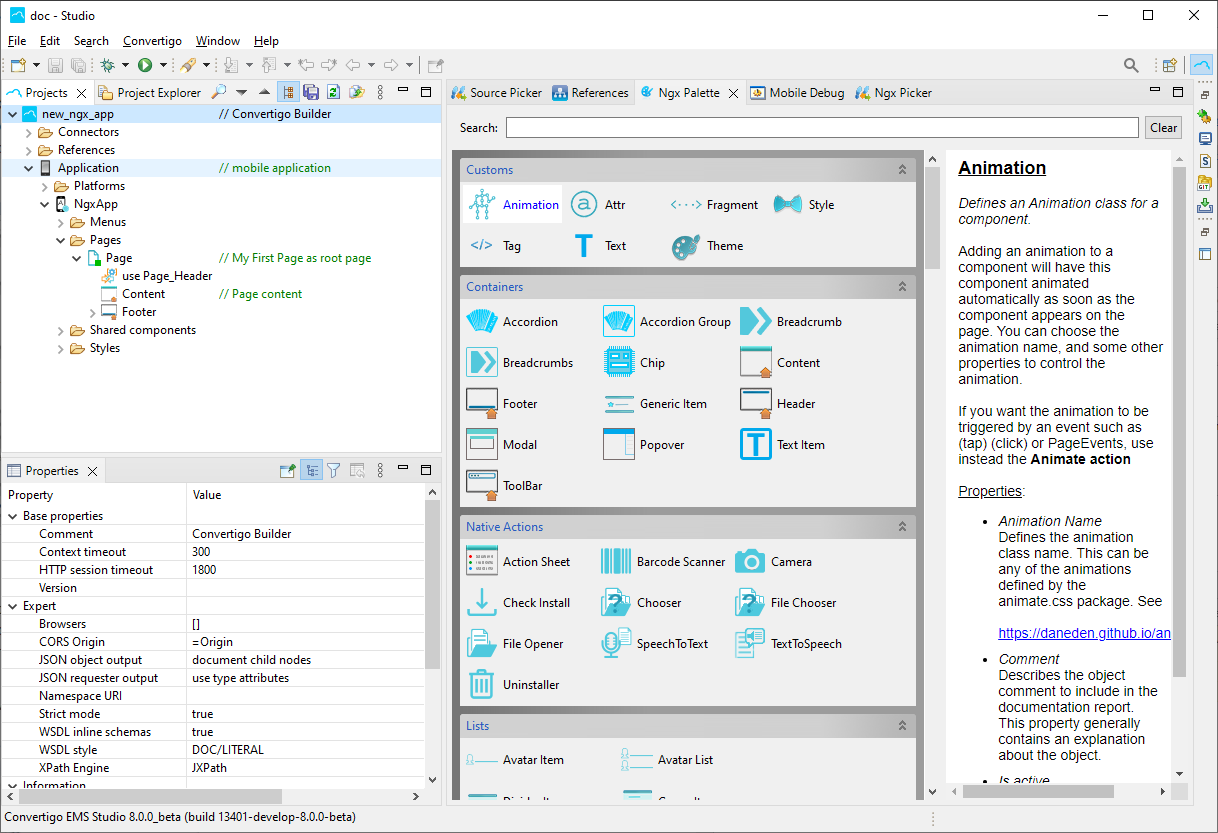1218x833 pixels.
Task: Collapse the Base properties category
Action: tap(13, 517)
